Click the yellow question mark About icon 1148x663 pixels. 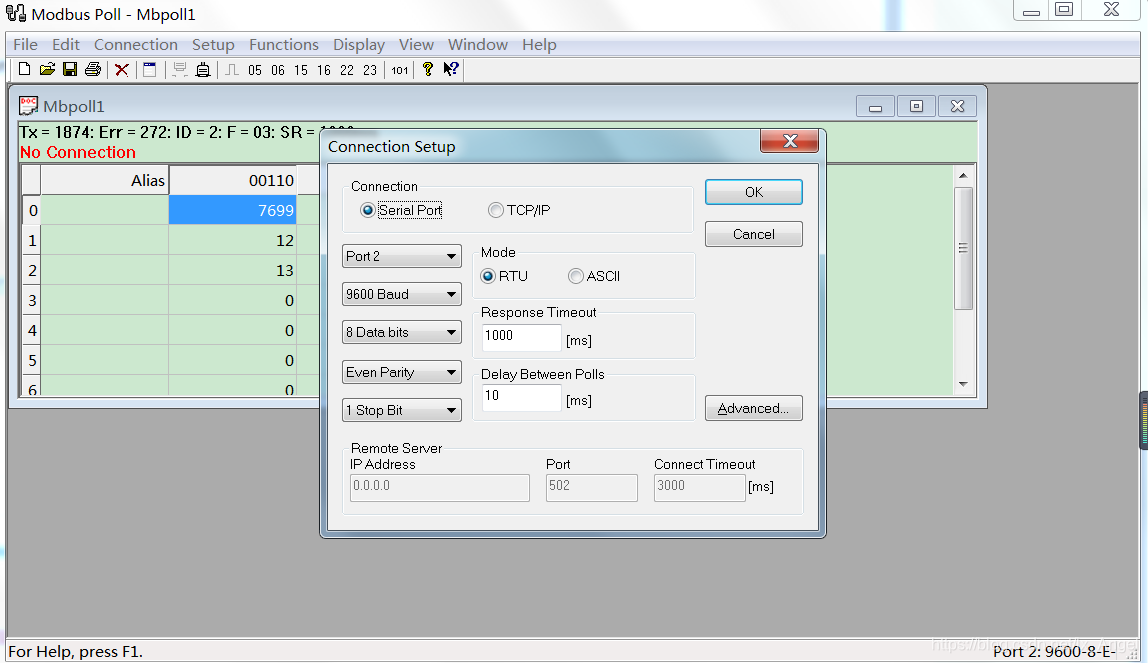(x=428, y=70)
